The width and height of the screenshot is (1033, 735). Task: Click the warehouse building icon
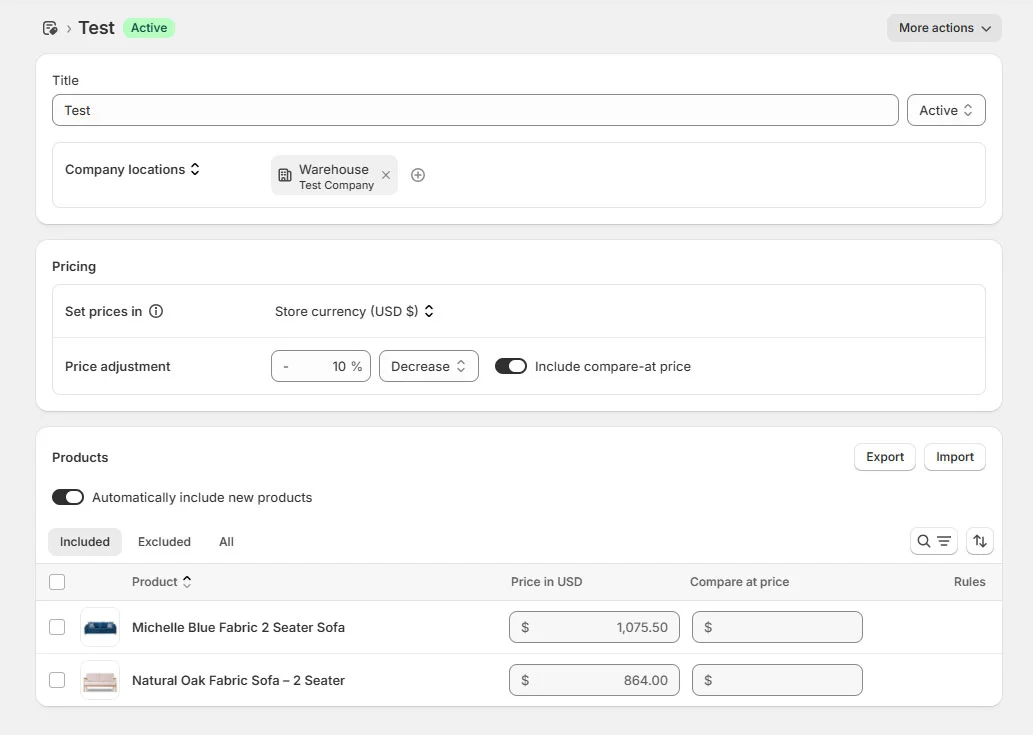click(x=285, y=175)
